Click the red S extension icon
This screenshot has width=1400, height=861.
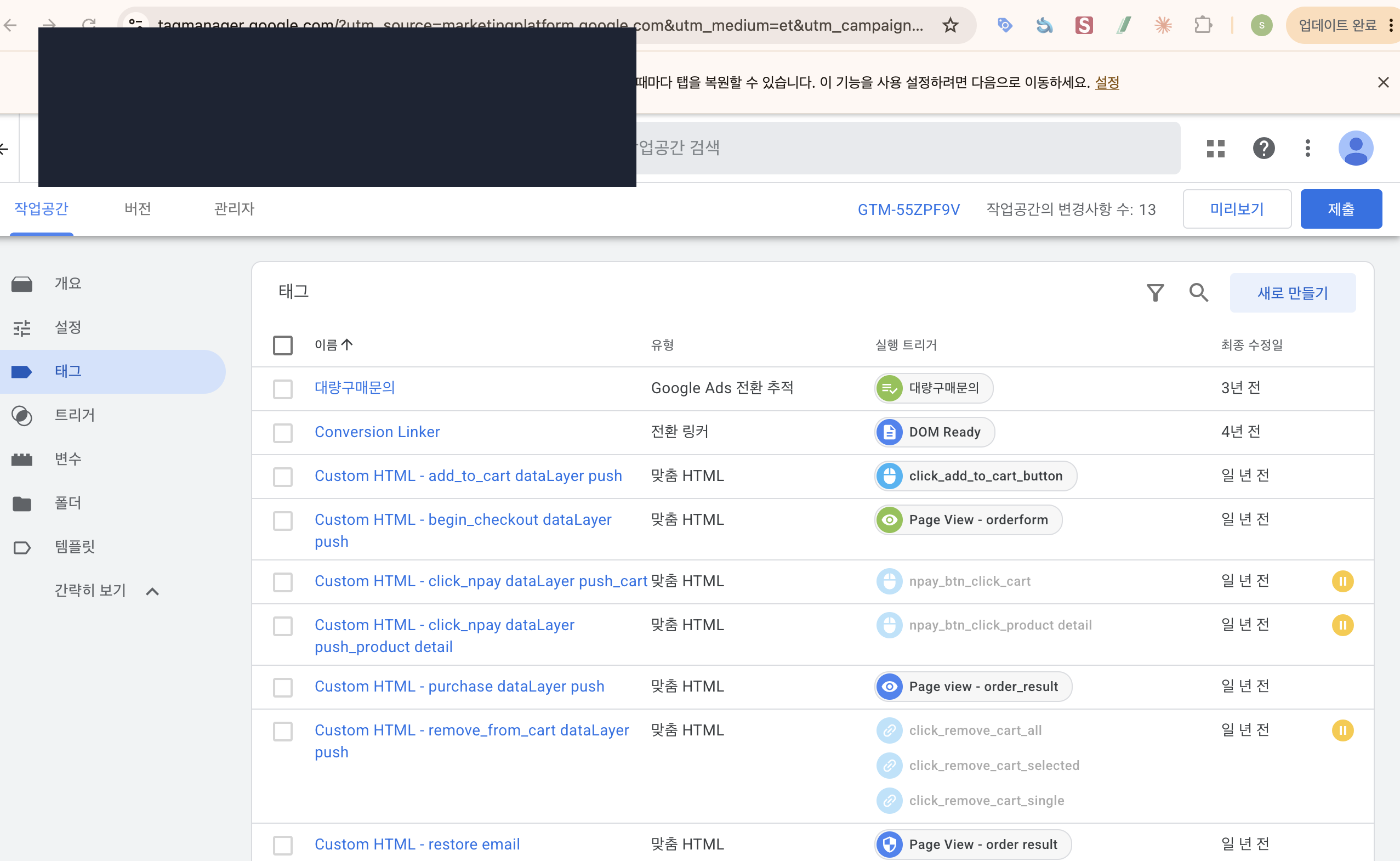coord(1084,25)
